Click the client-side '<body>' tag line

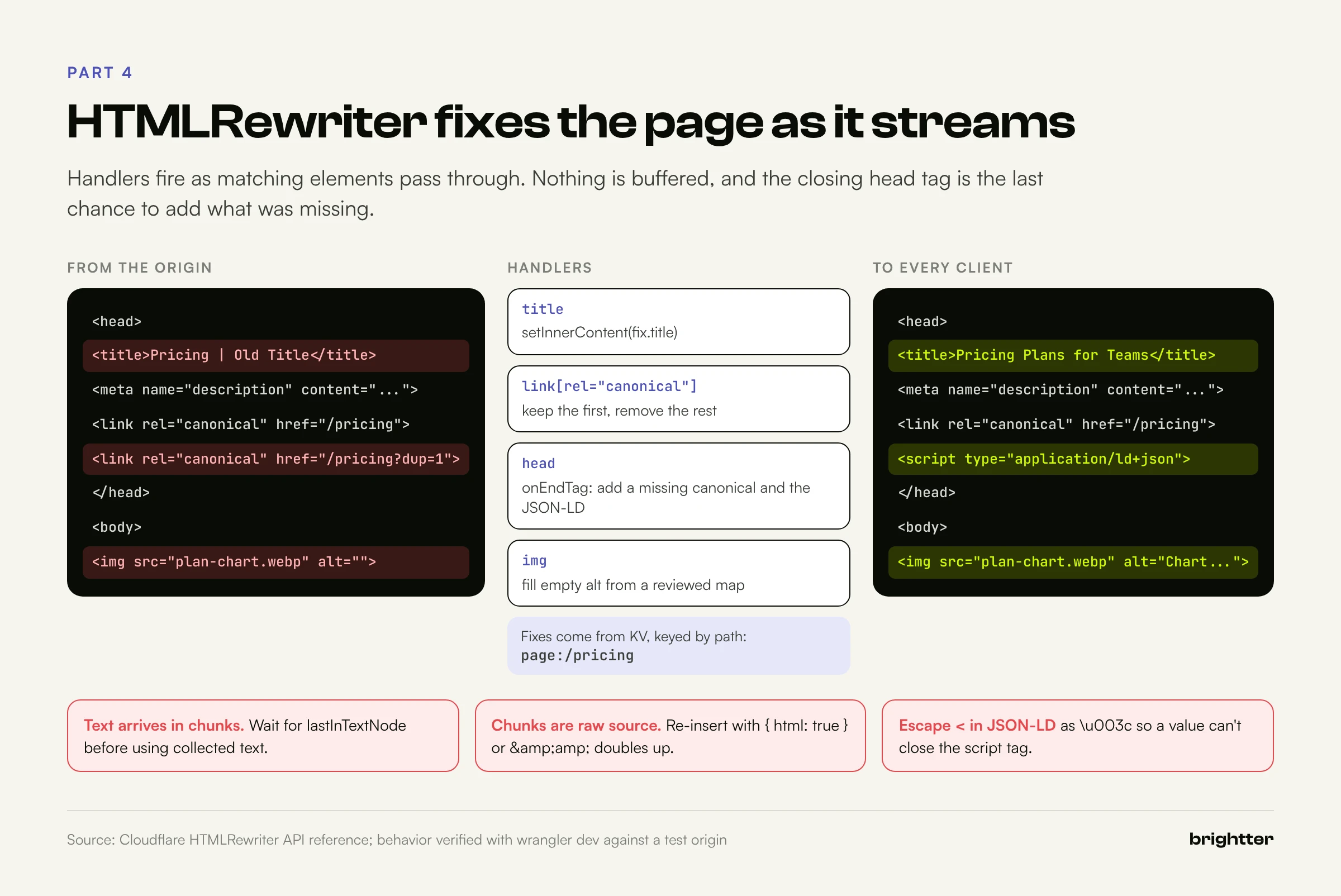[x=922, y=527]
